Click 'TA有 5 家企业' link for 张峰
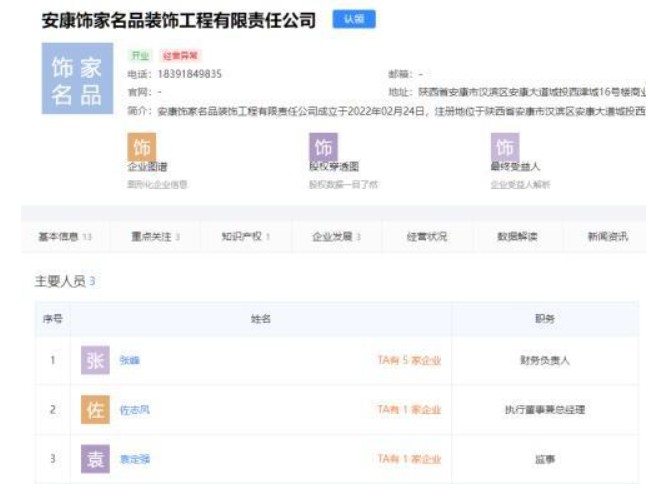The height and width of the screenshot is (500, 657). pos(409,361)
